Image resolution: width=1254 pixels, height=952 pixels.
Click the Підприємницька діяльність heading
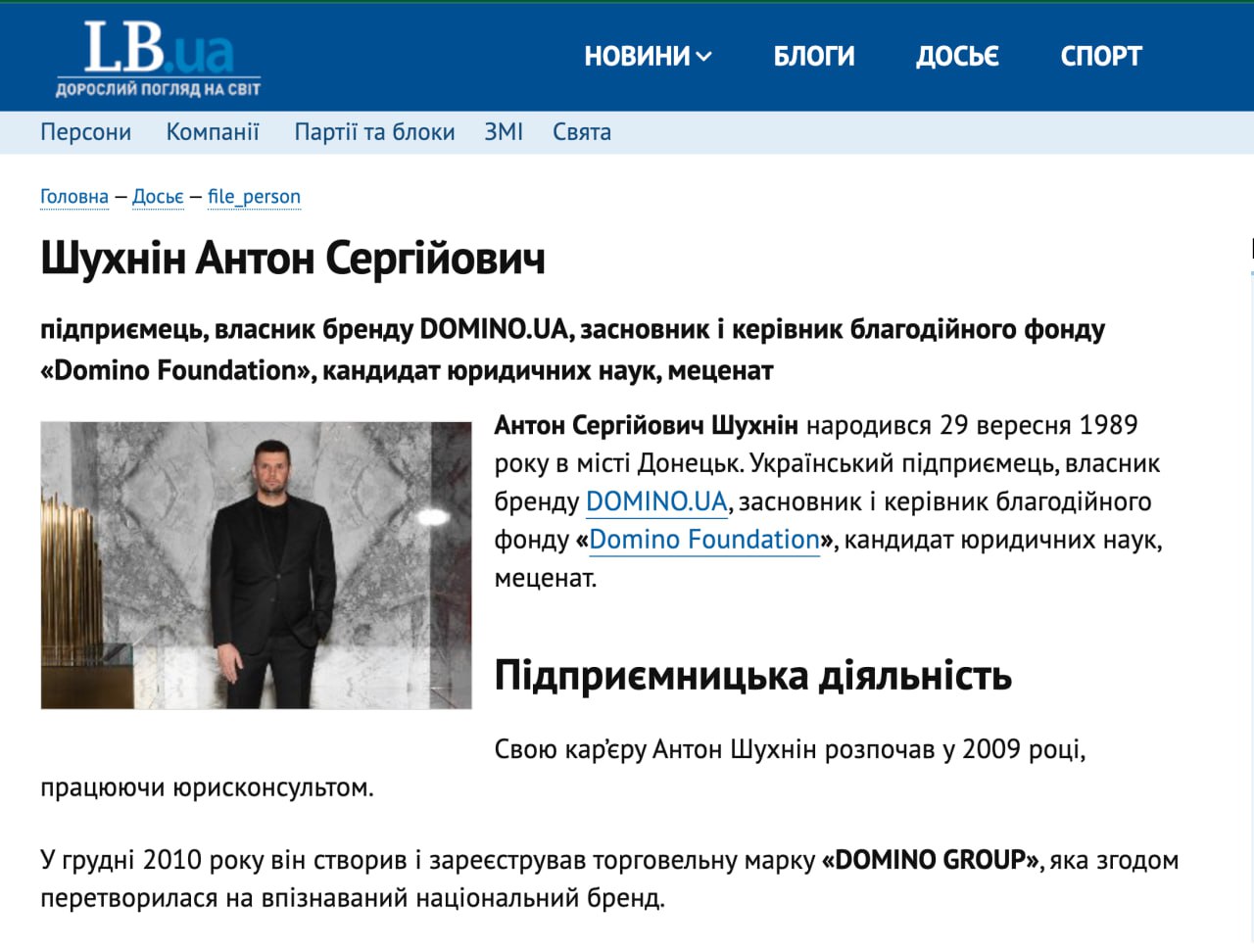click(752, 676)
